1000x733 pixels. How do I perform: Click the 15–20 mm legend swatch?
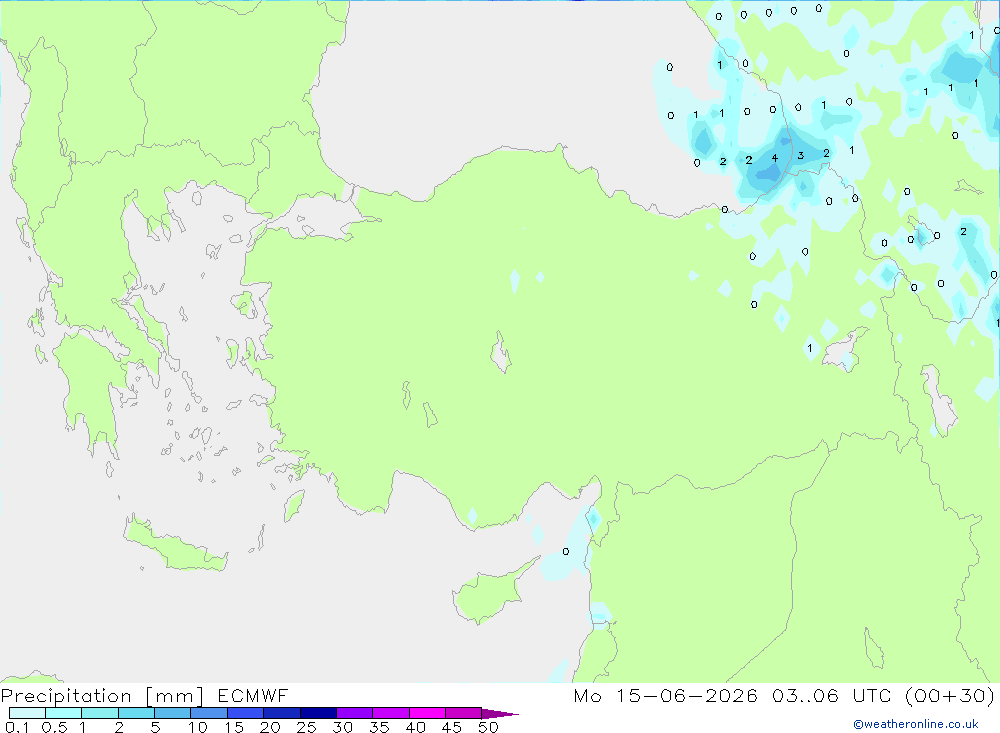click(245, 713)
